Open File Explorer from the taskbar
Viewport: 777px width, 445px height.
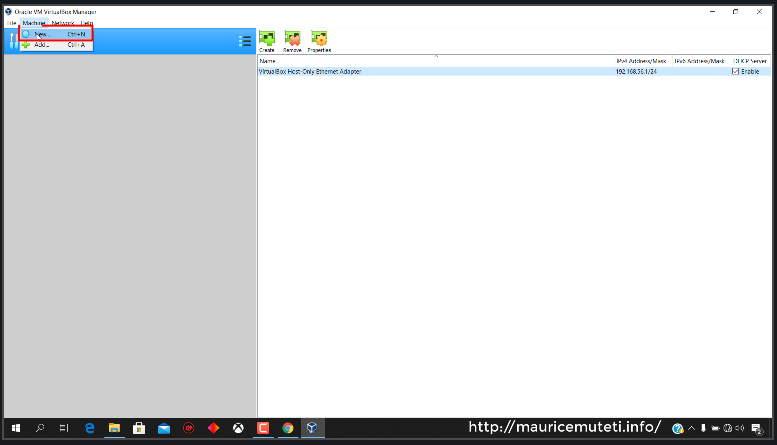tap(114, 428)
